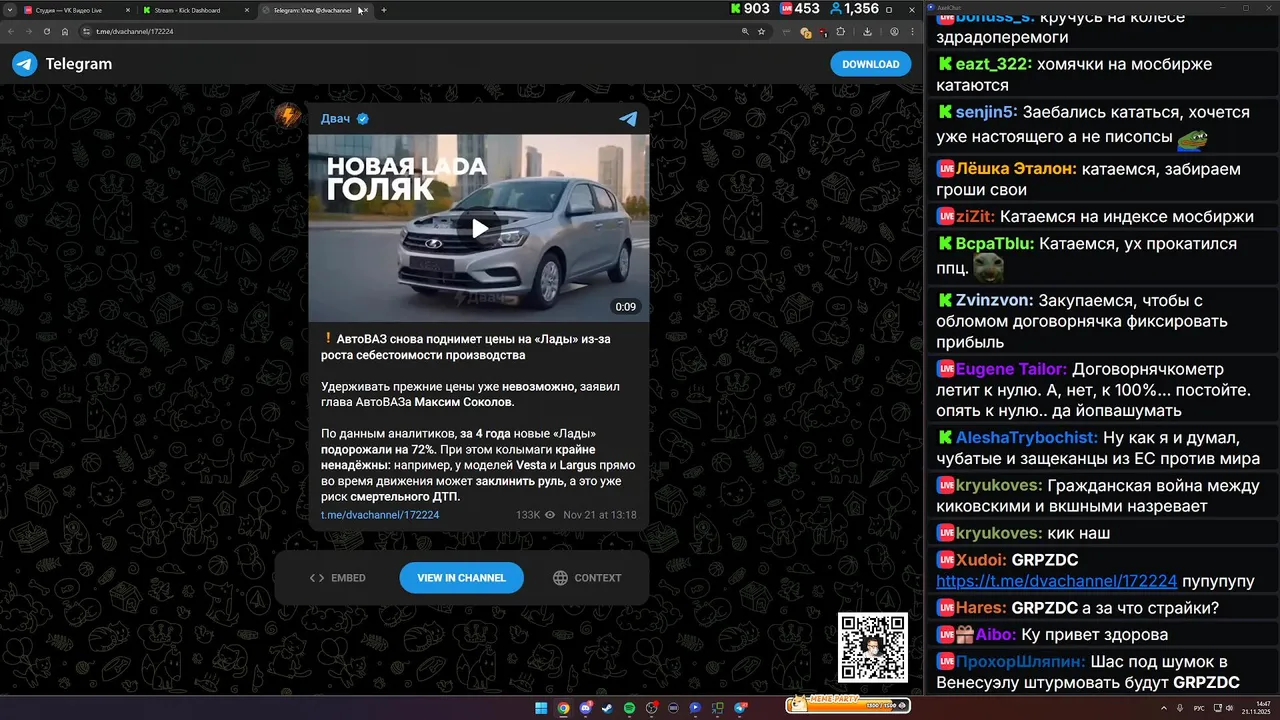
Task: Go forward in browser history
Action: click(x=29, y=31)
